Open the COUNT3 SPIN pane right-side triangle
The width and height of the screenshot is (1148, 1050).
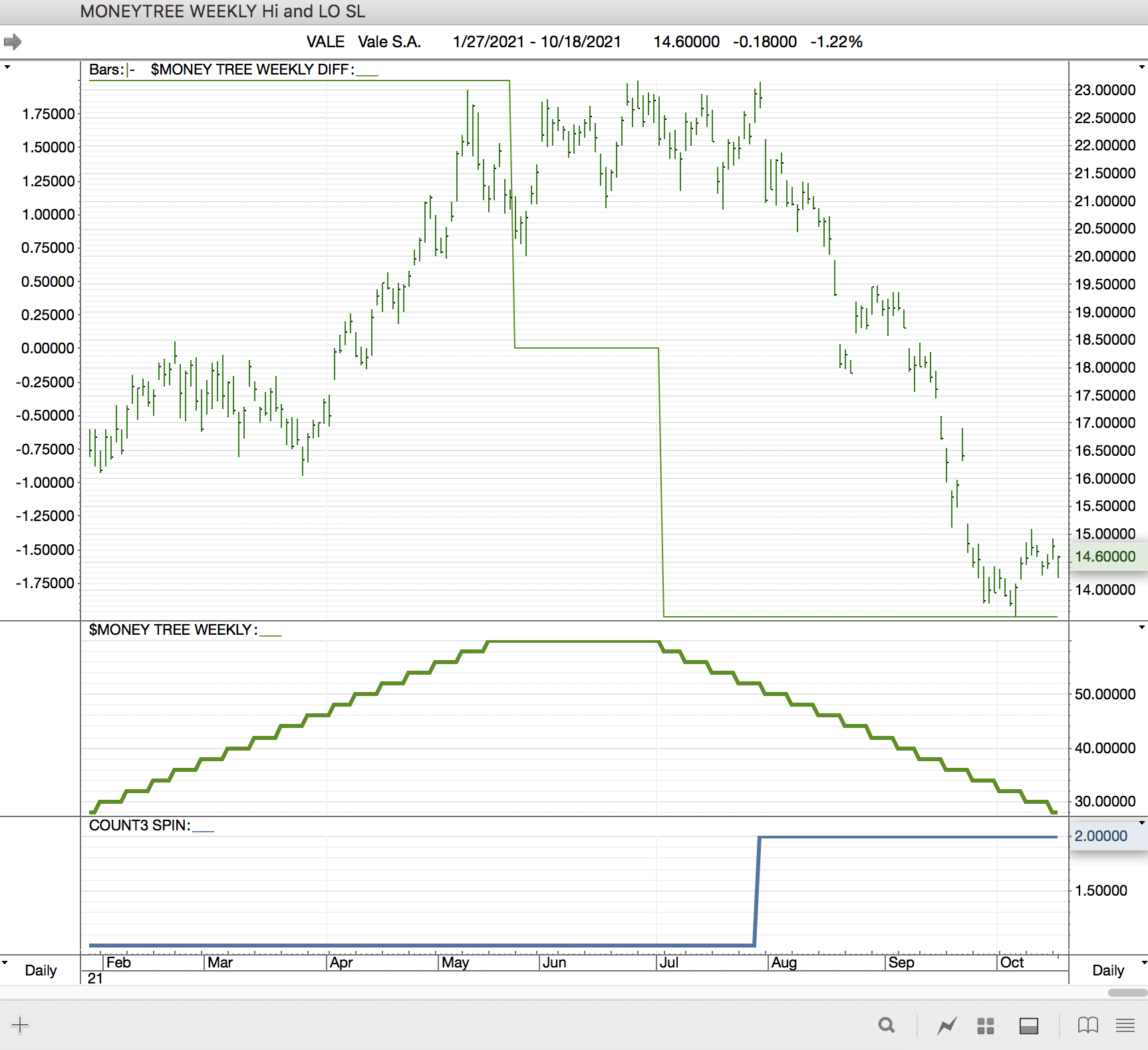tap(1142, 823)
